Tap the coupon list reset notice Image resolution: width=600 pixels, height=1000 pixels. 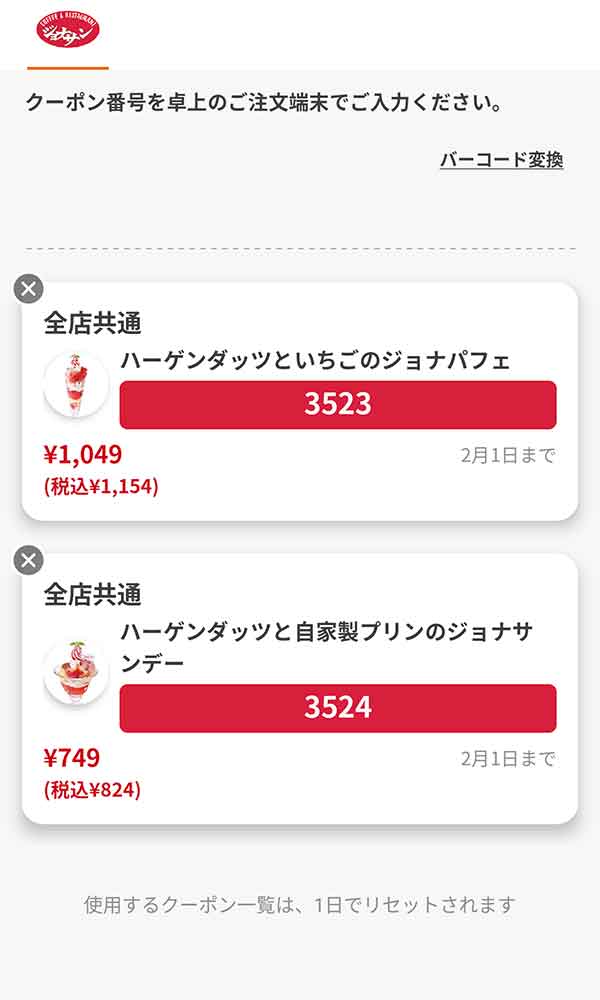pos(299,906)
